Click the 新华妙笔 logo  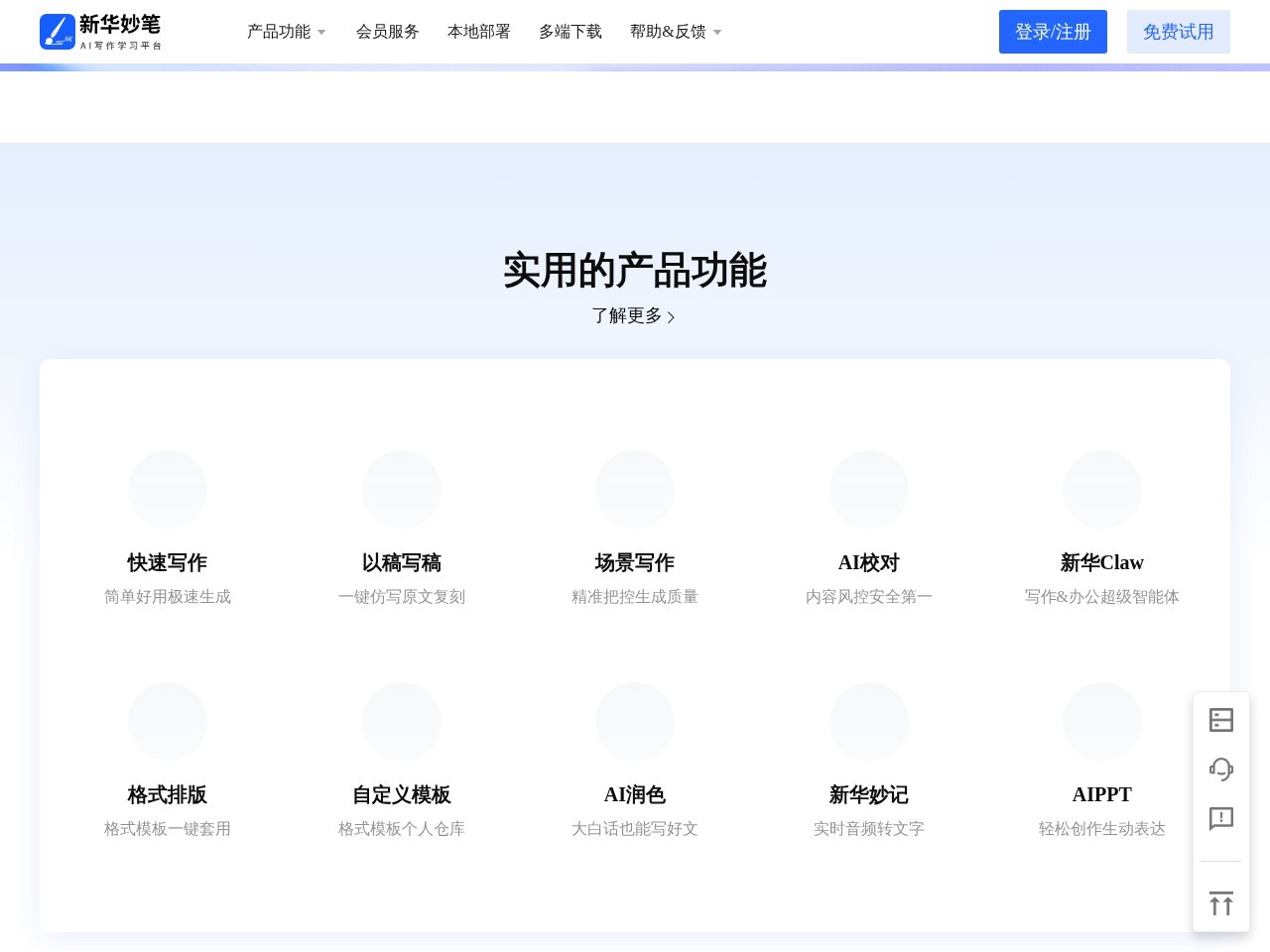coord(100,32)
